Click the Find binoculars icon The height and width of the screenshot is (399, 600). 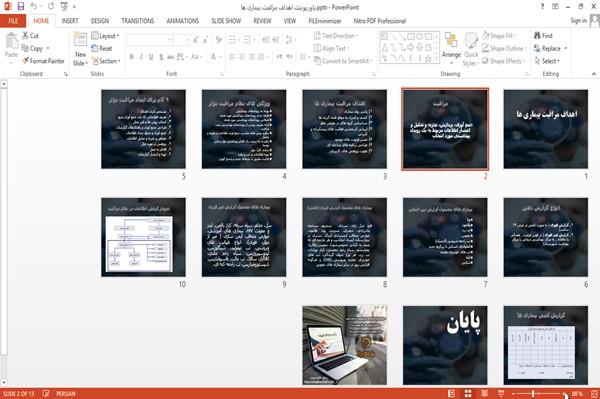pos(538,36)
